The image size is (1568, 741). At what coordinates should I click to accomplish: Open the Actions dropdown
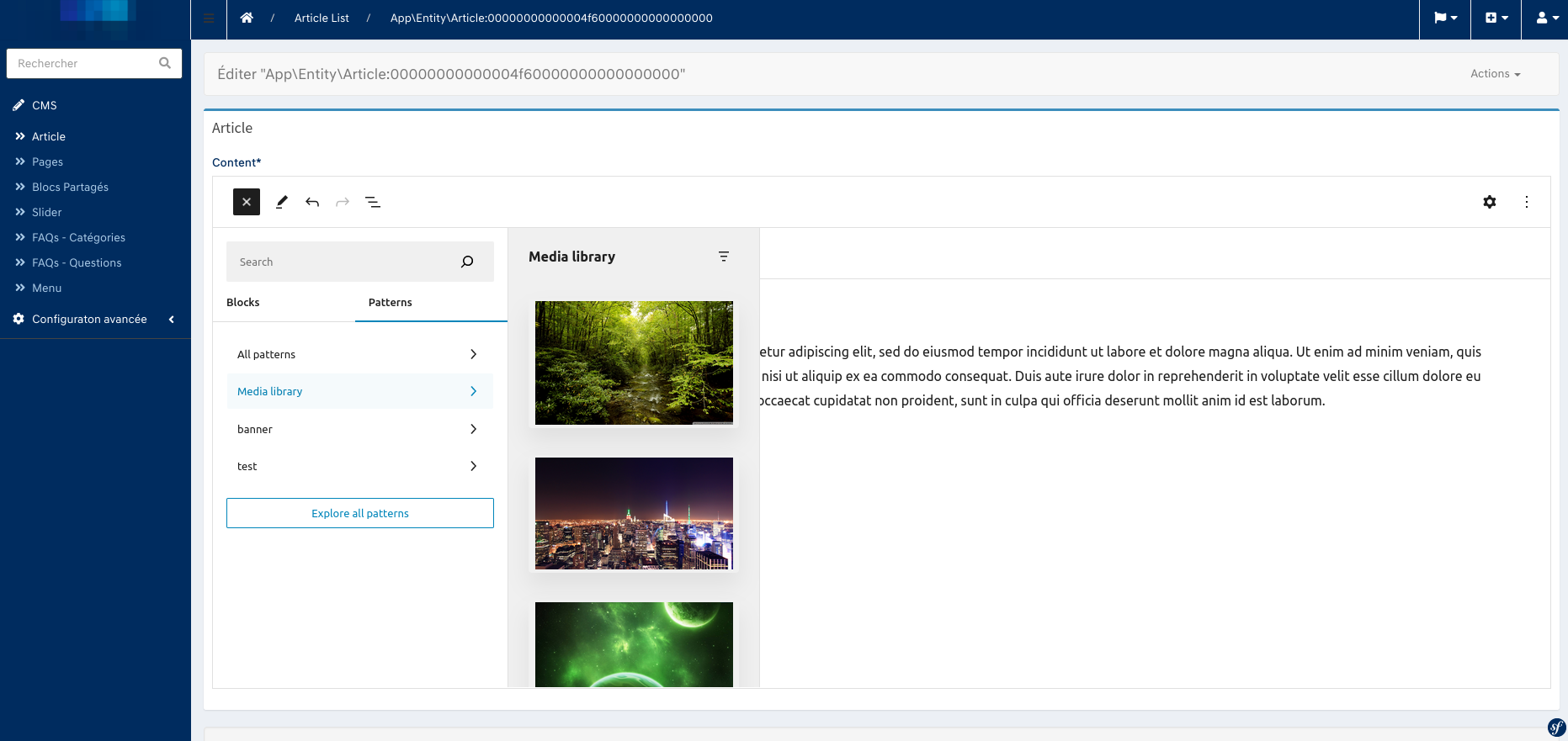coord(1495,74)
